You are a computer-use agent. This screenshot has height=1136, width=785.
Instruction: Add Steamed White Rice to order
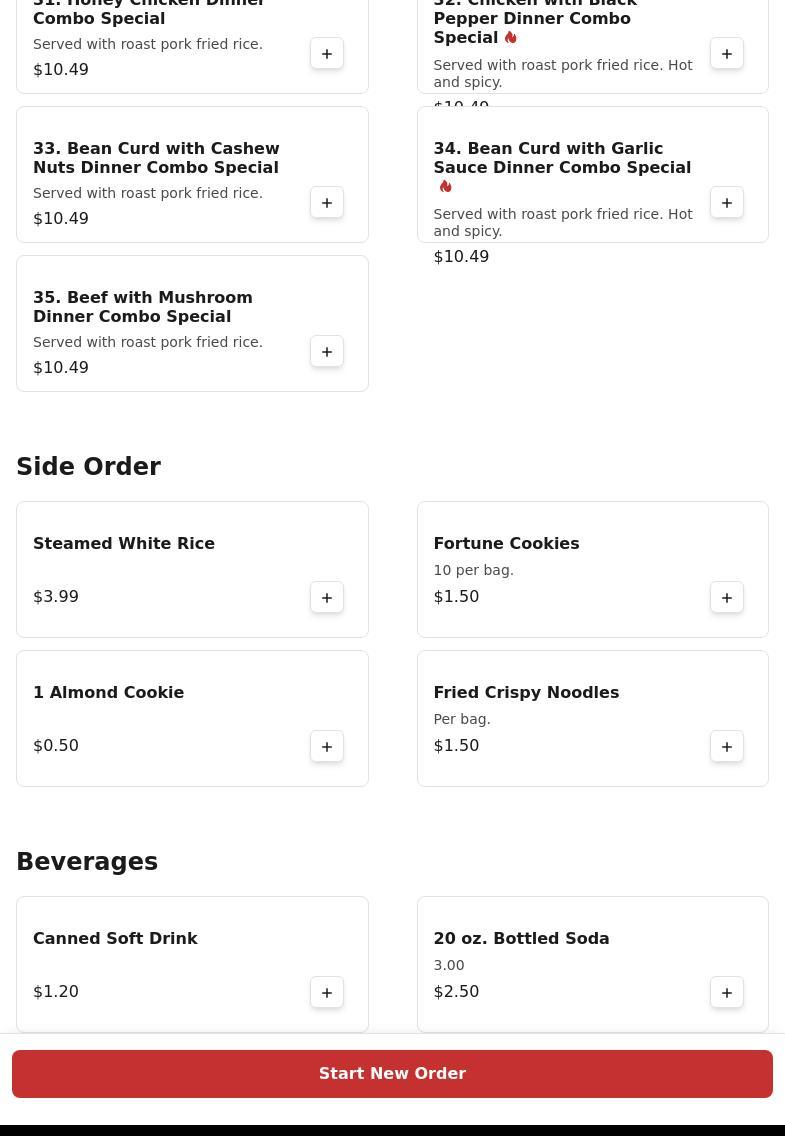(x=327, y=598)
